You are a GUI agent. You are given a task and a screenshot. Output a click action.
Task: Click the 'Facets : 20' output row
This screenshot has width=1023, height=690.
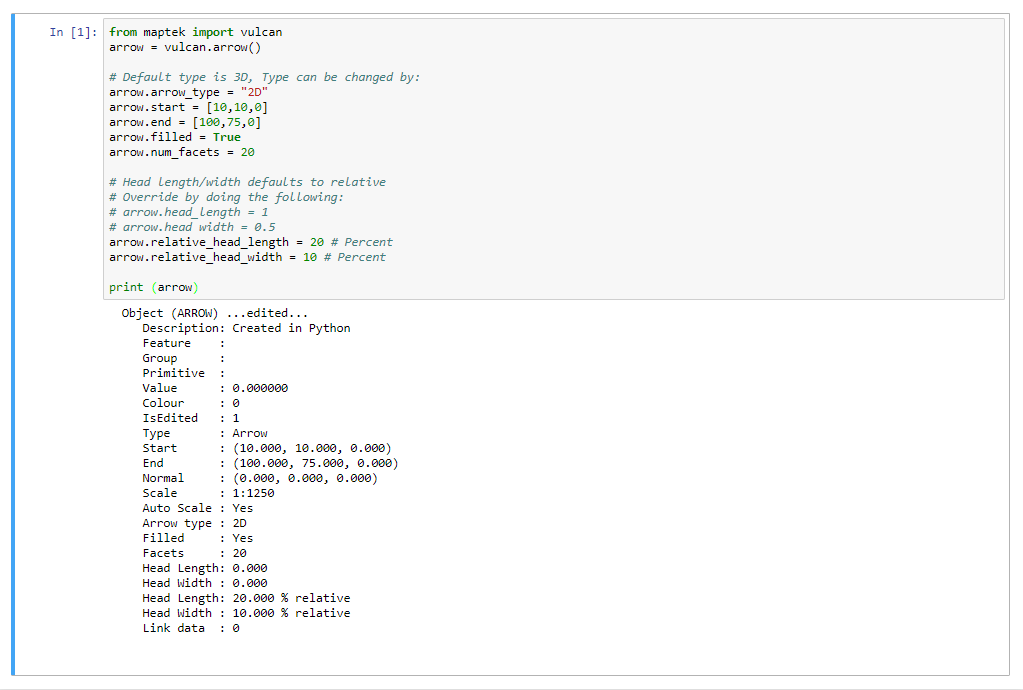pos(194,553)
